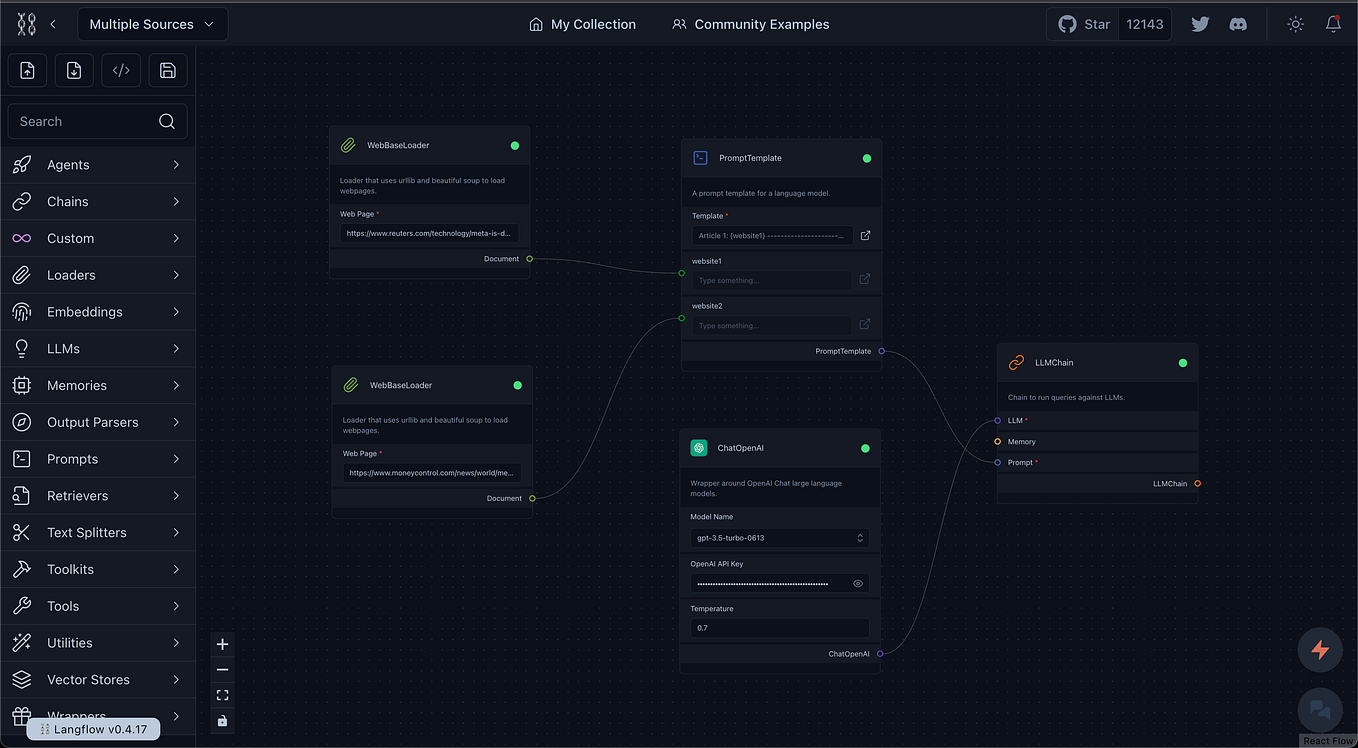Open the Twitter icon in the top bar
1358x748 pixels.
(x=1199, y=23)
